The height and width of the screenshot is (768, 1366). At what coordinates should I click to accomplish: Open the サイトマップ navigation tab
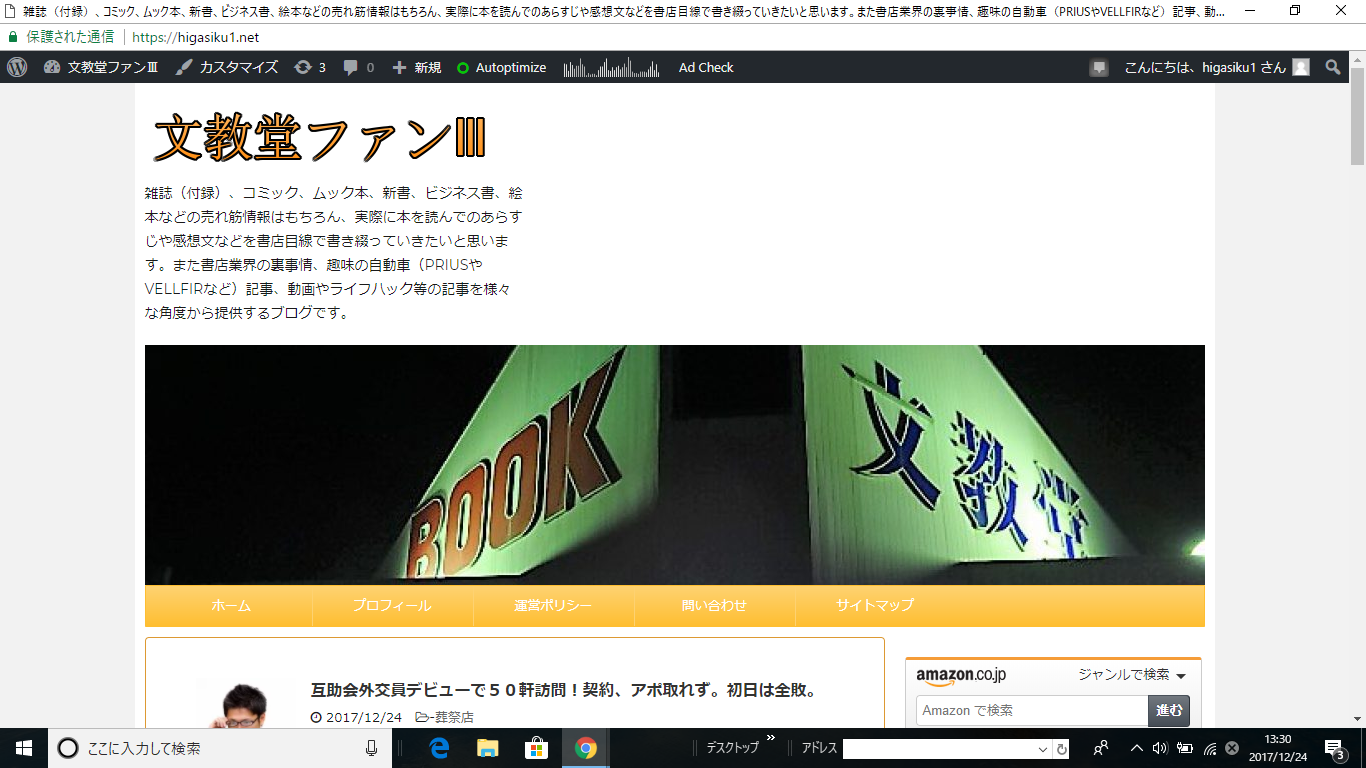(x=875, y=605)
